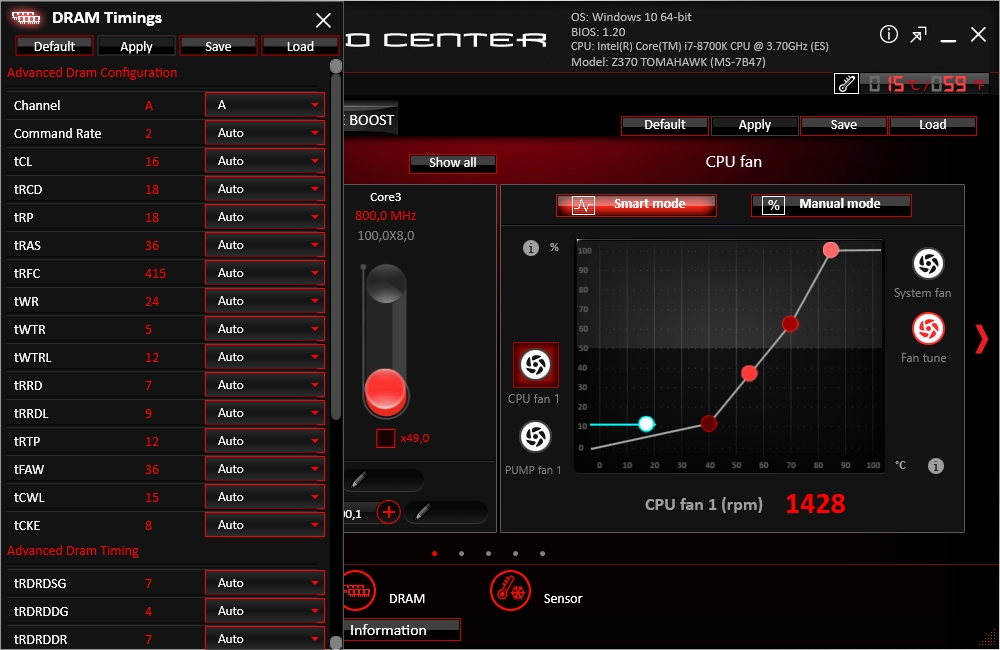This screenshot has height=650, width=1000.
Task: Click the red plus button
Action: coord(388,512)
